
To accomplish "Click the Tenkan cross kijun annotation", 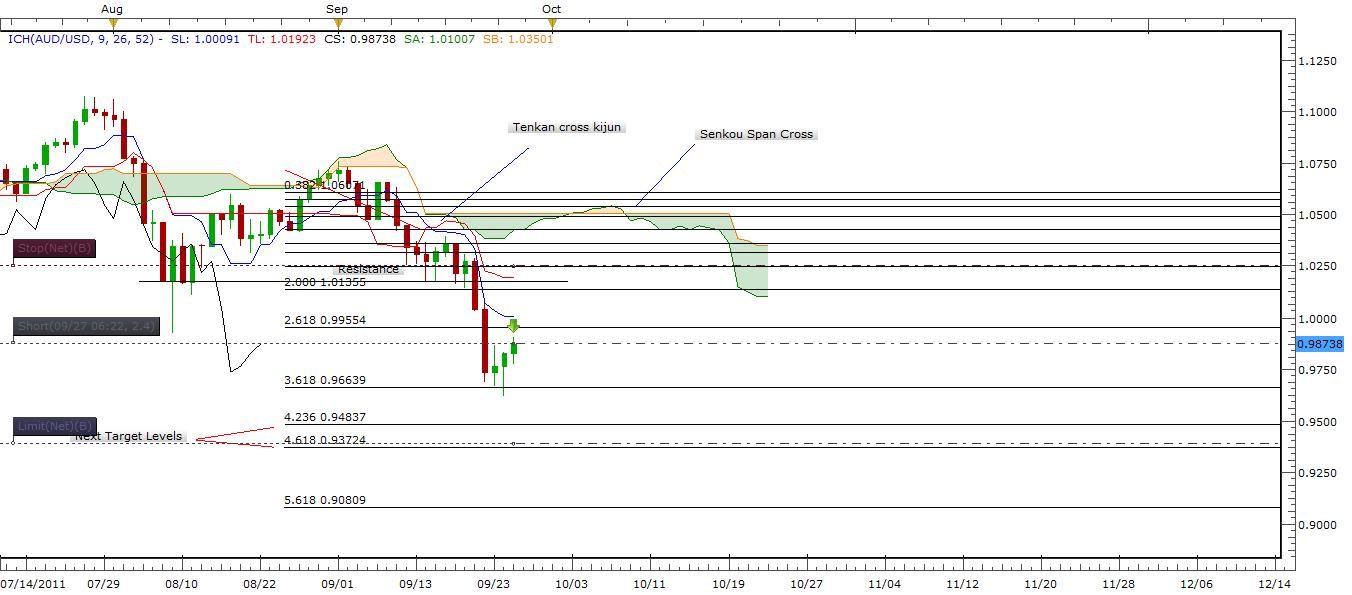I will tap(567, 128).
